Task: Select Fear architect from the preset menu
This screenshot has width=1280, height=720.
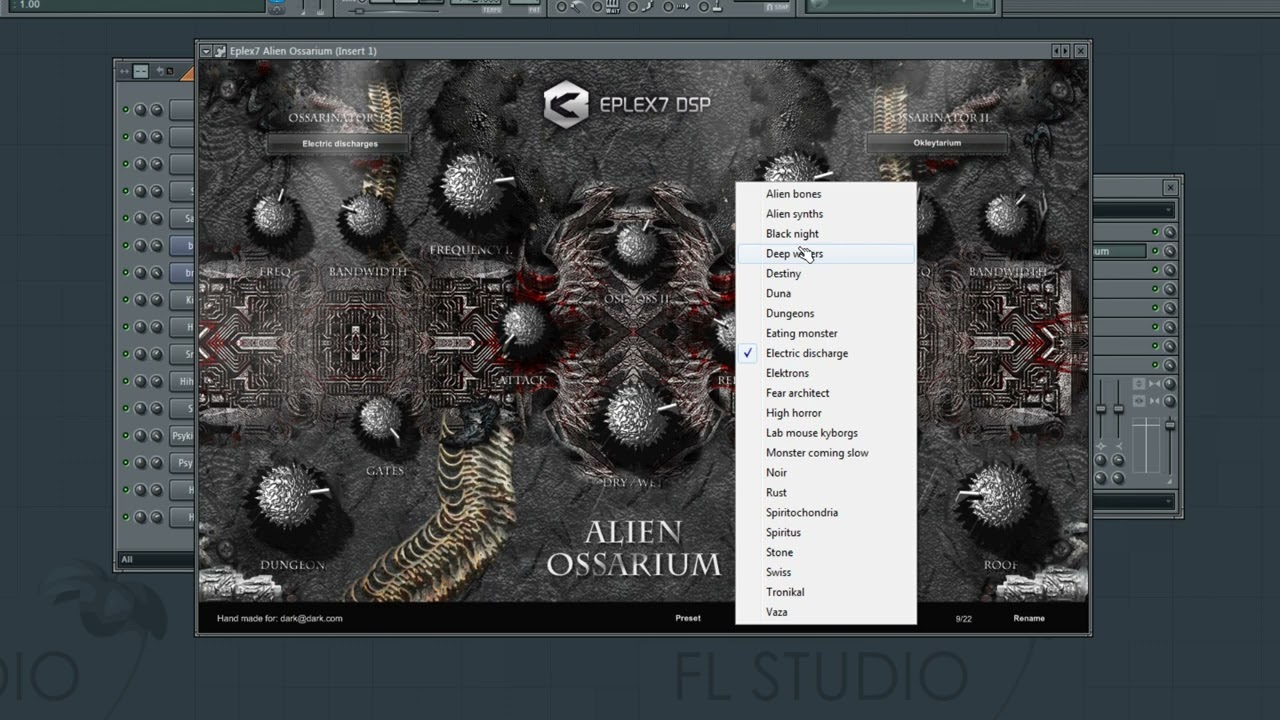Action: [826, 393]
